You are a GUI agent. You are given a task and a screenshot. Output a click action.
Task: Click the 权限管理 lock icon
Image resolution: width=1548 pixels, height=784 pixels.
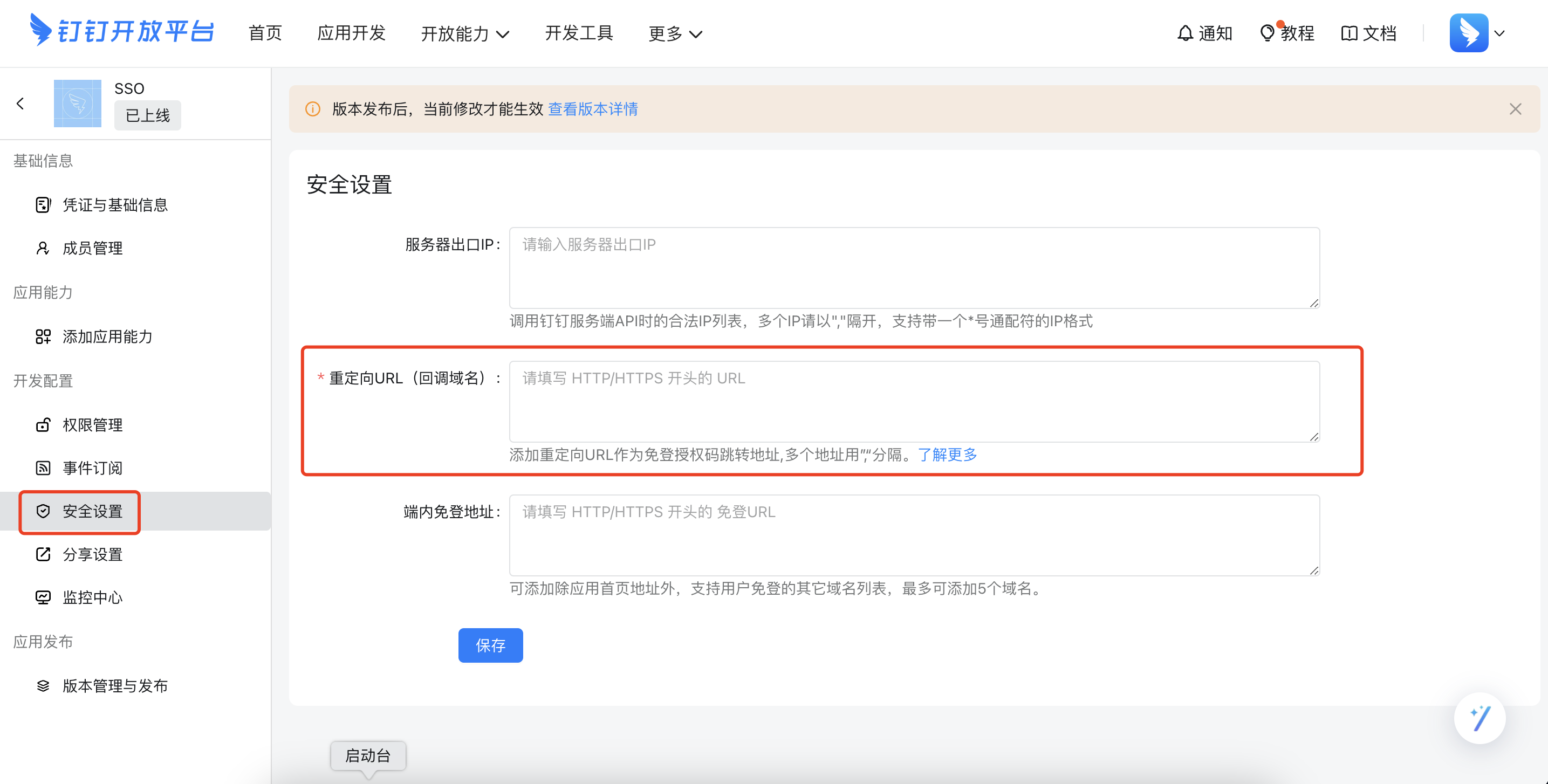[43, 425]
